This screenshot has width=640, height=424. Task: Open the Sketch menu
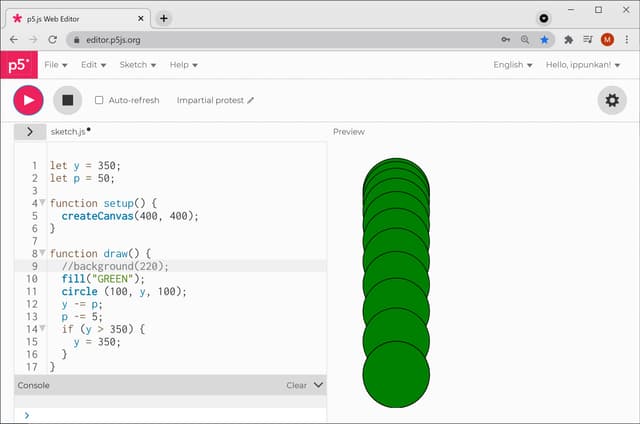coord(138,65)
